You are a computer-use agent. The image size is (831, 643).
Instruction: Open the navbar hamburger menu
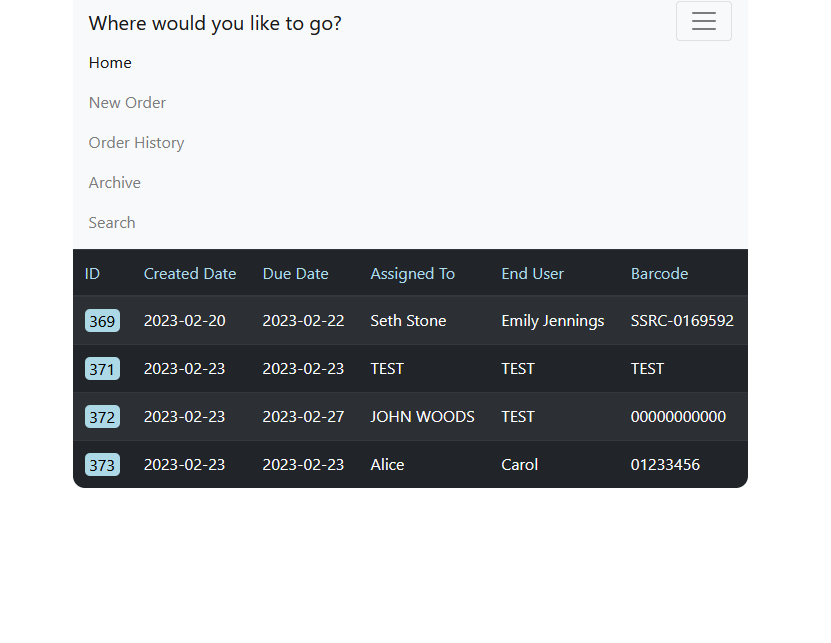[x=704, y=21]
